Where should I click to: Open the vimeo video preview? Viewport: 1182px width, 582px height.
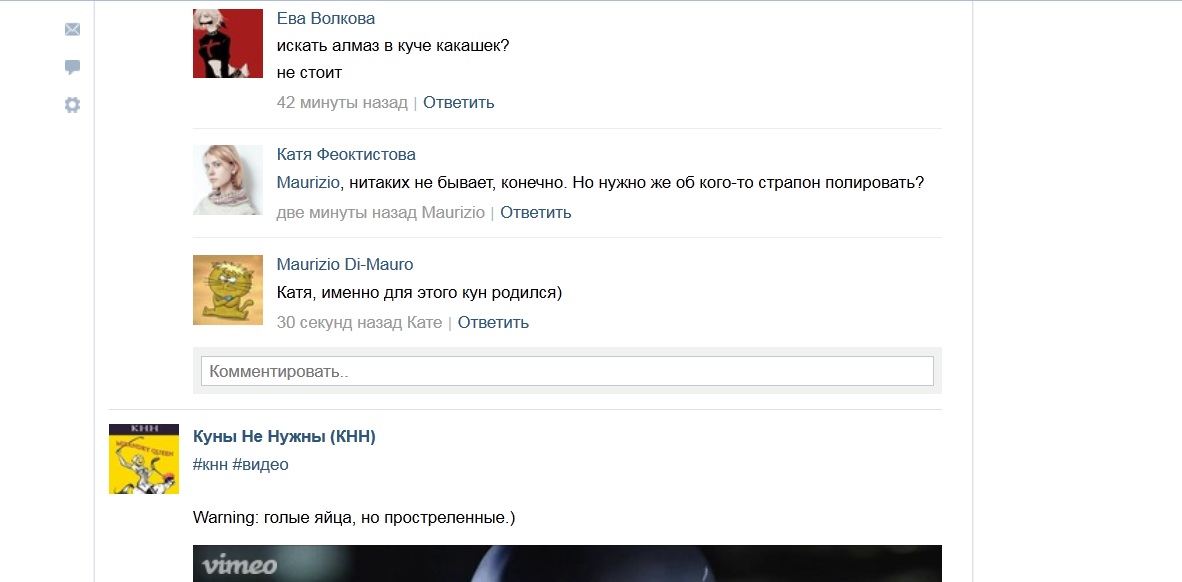pos(567,563)
